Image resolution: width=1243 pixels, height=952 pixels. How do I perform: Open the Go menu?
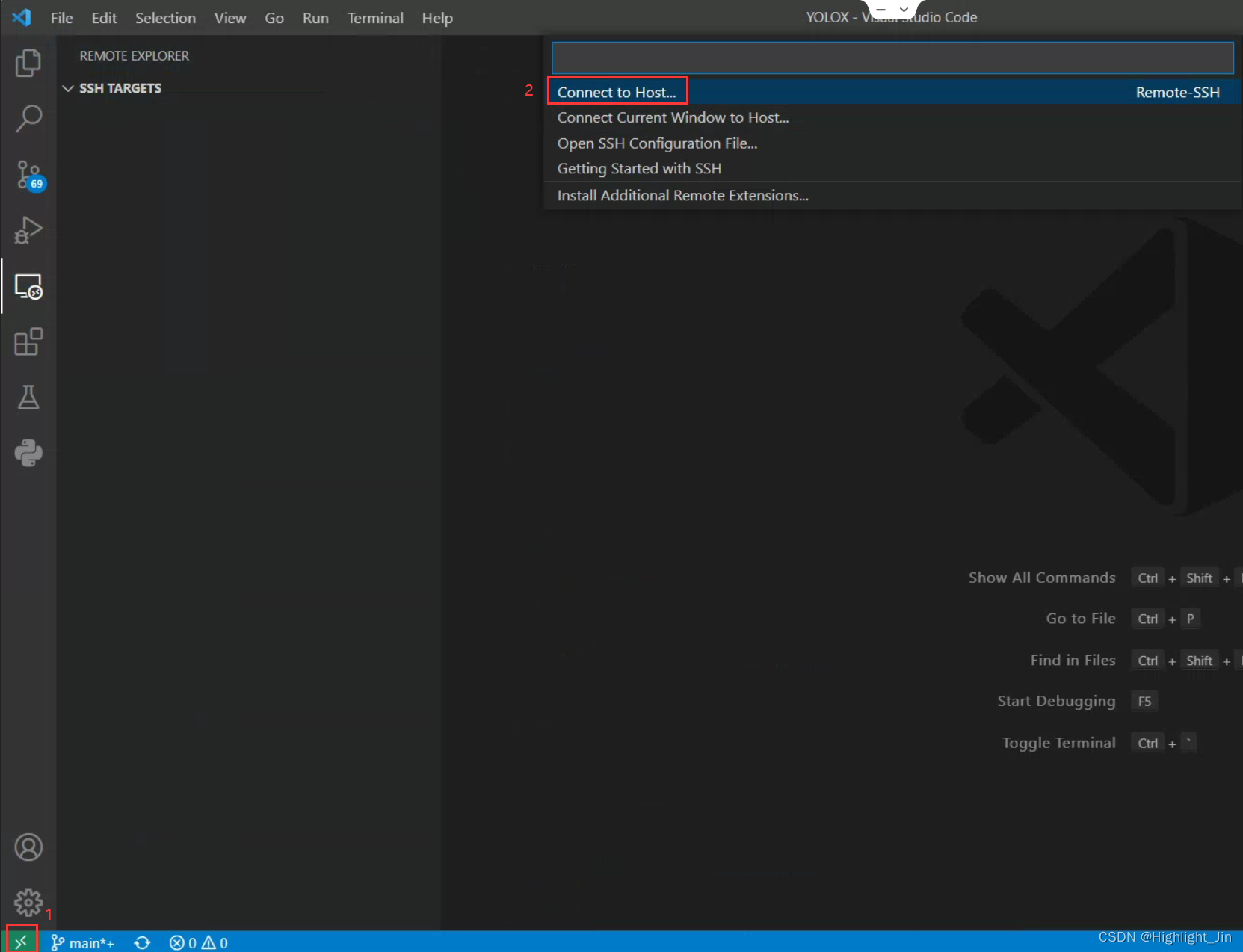pos(274,18)
